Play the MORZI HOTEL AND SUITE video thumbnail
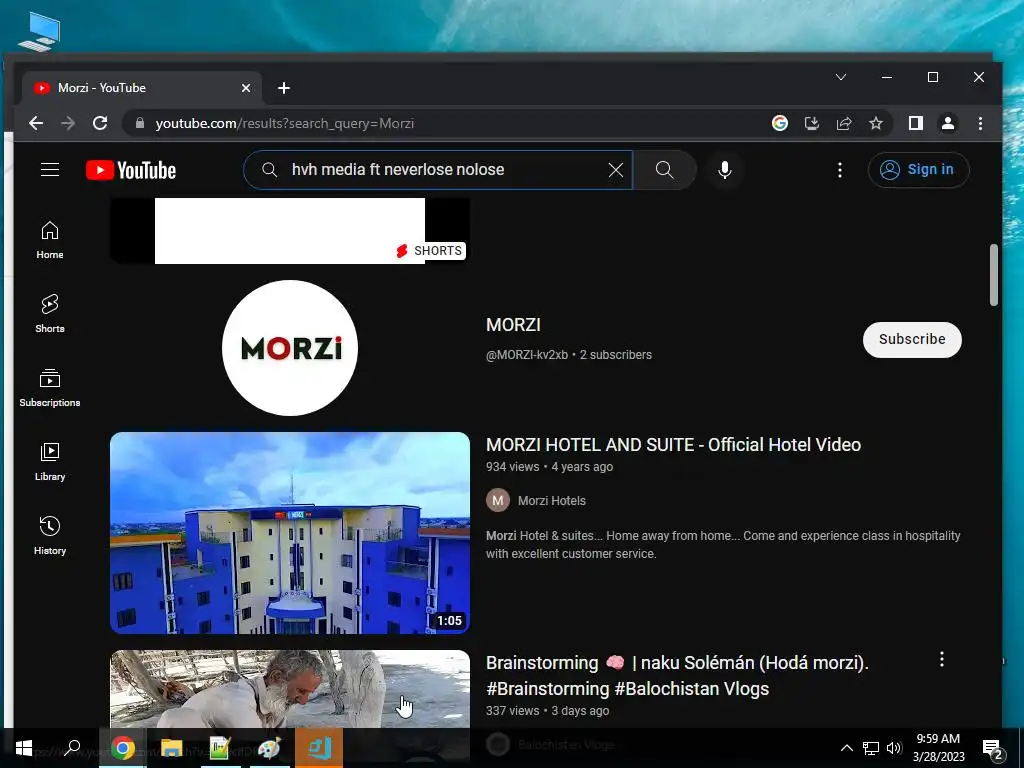The height and width of the screenshot is (768, 1024). pos(290,533)
